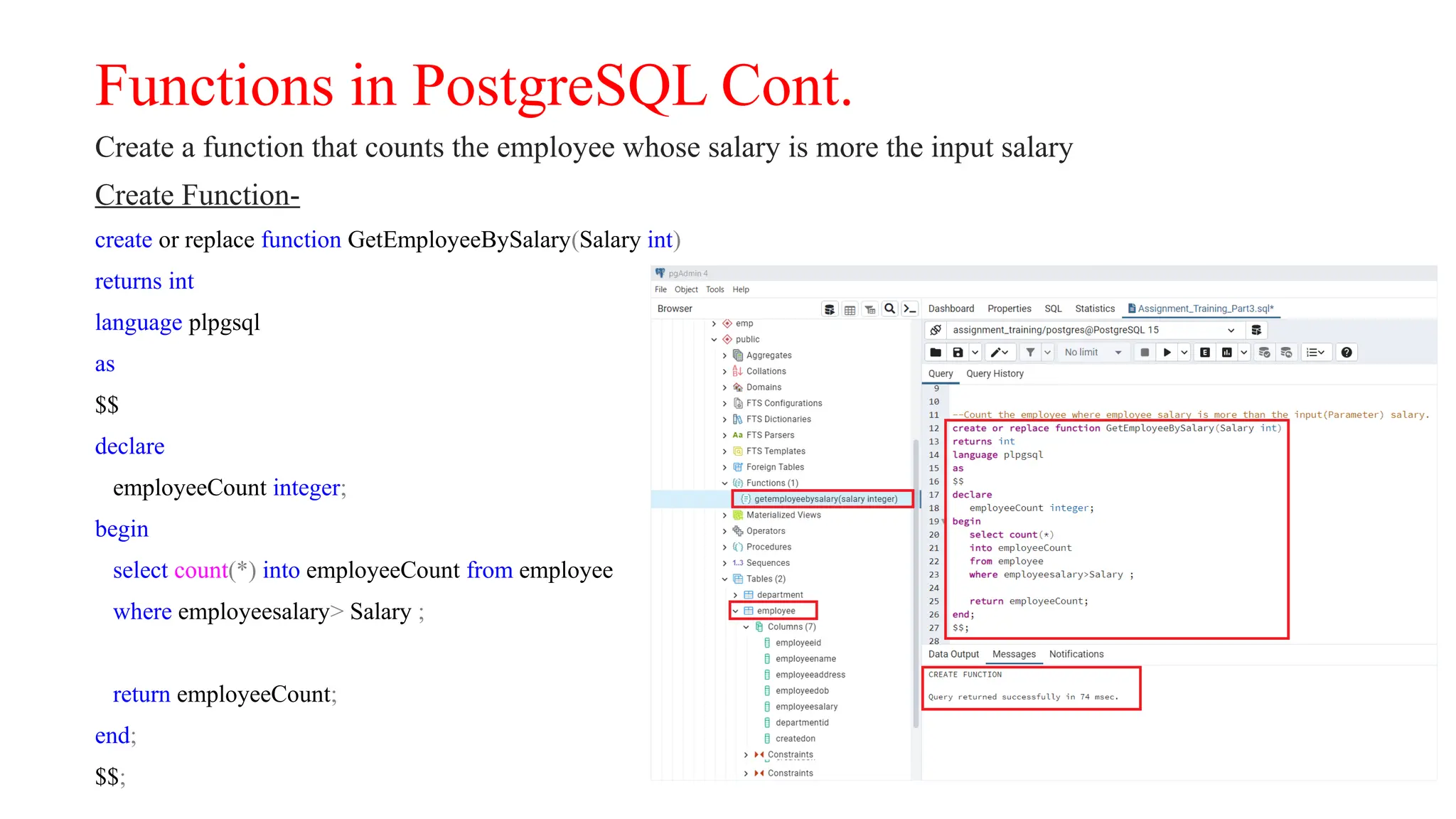The image size is (1456, 819).
Task: Open the Explain Analyze options dropdown arrow
Action: [1243, 353]
